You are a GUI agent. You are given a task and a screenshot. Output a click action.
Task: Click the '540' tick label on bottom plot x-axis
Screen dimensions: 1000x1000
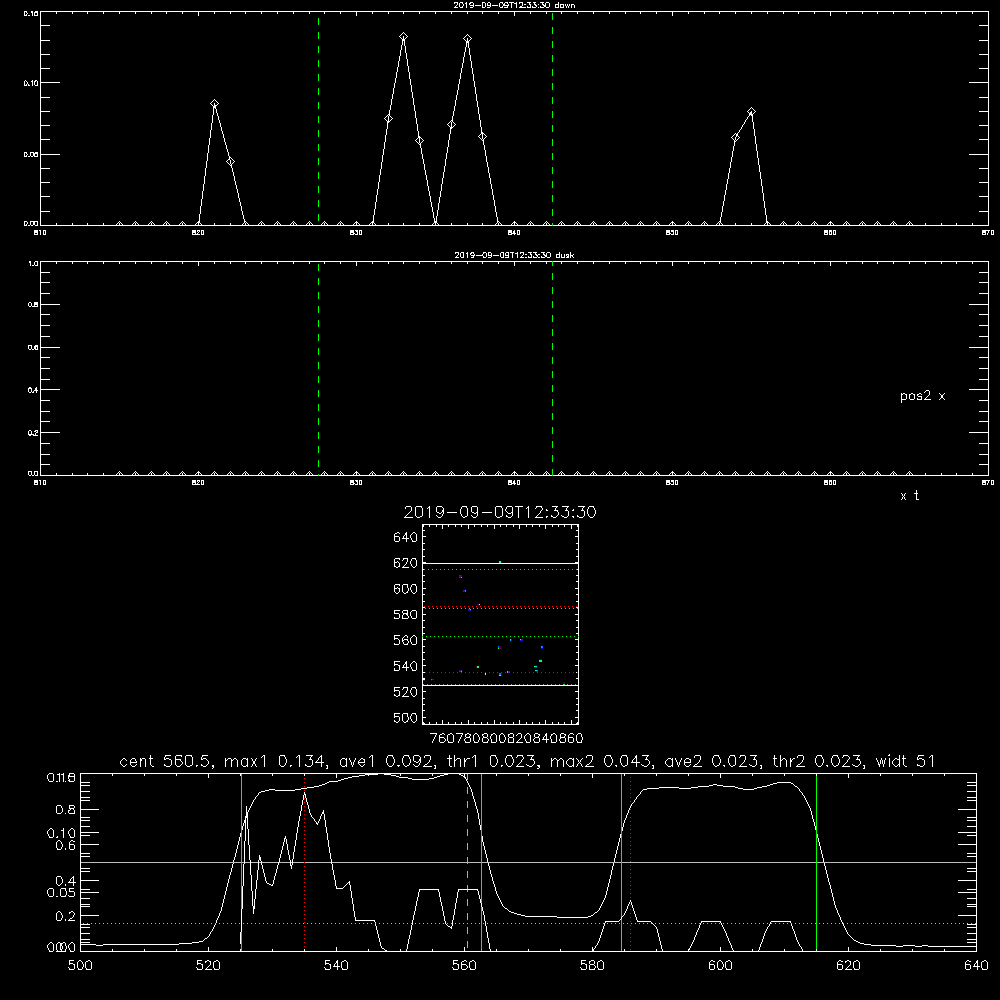336,966
